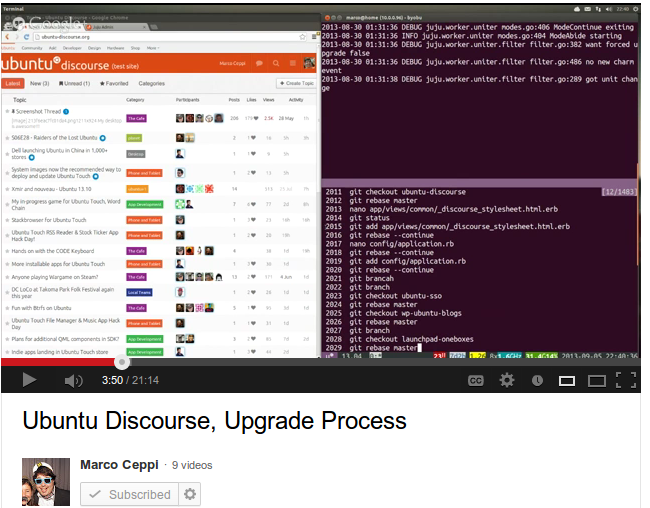Screen dimensions: 650x508
Task: Select the New (3) tab
Action: pos(39,83)
